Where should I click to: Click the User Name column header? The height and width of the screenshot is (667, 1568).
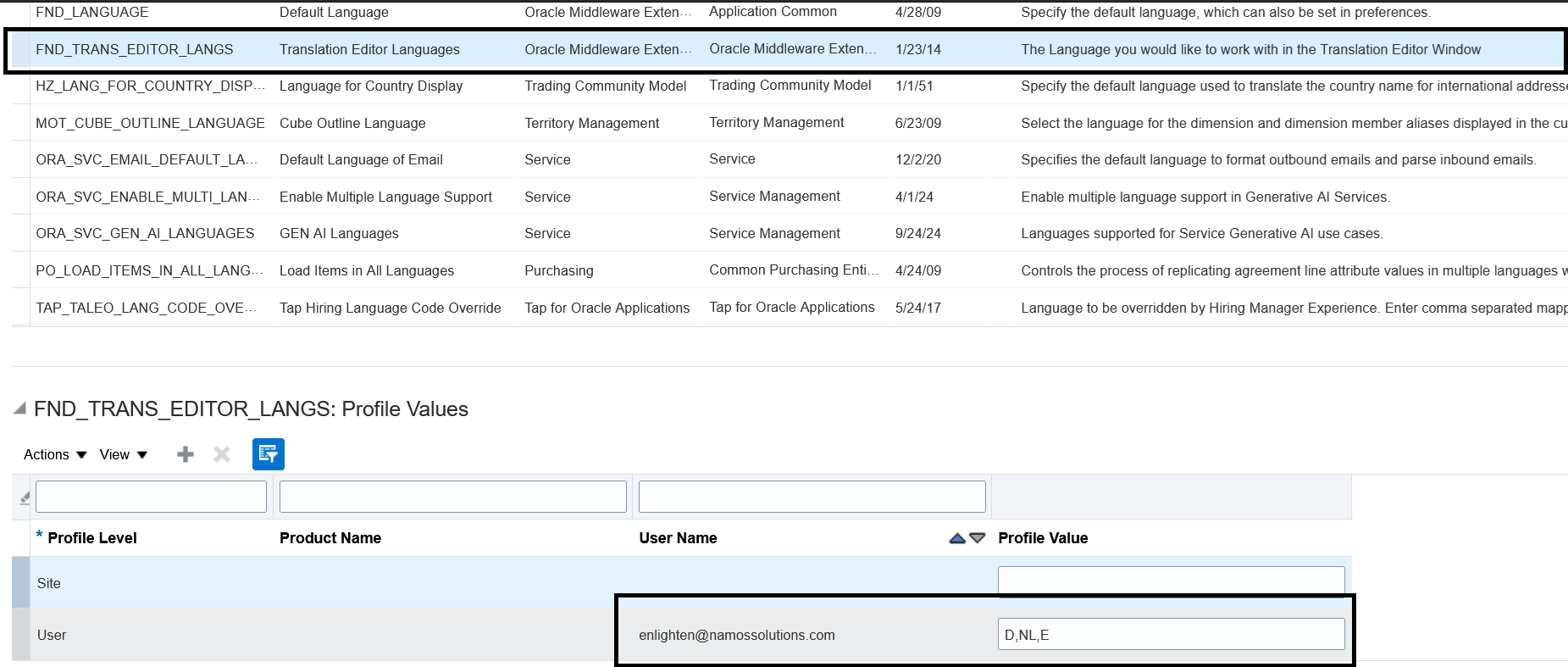pyautogui.click(x=678, y=538)
